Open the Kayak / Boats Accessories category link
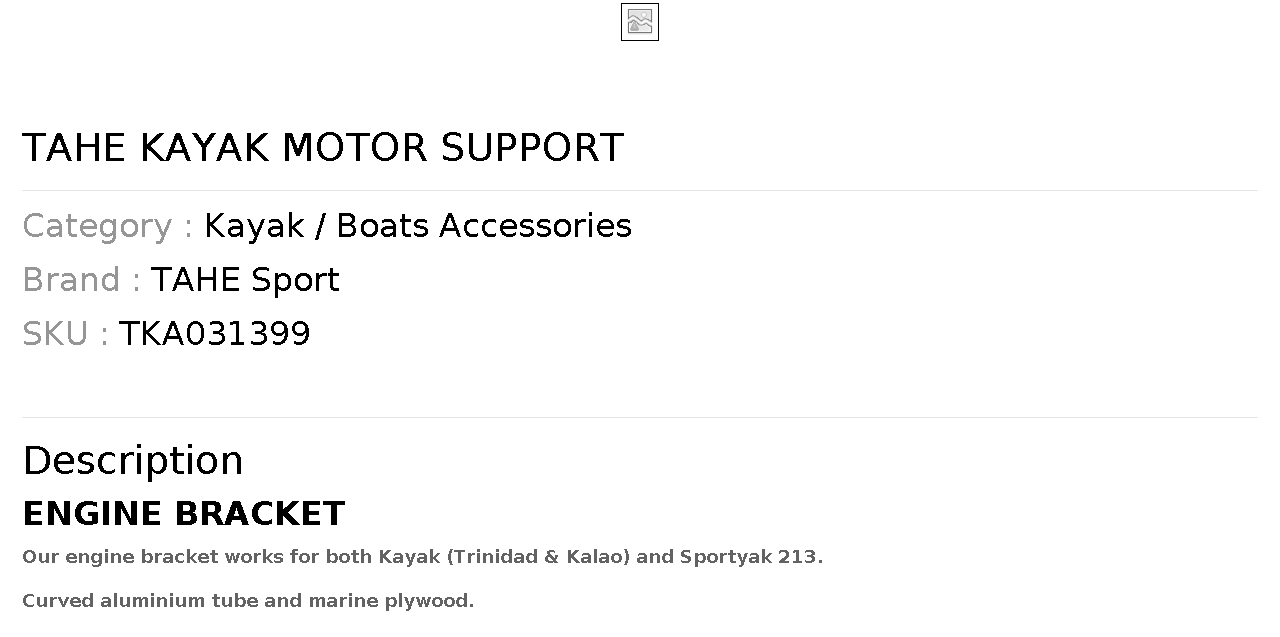The height and width of the screenshot is (637, 1280). (x=418, y=226)
